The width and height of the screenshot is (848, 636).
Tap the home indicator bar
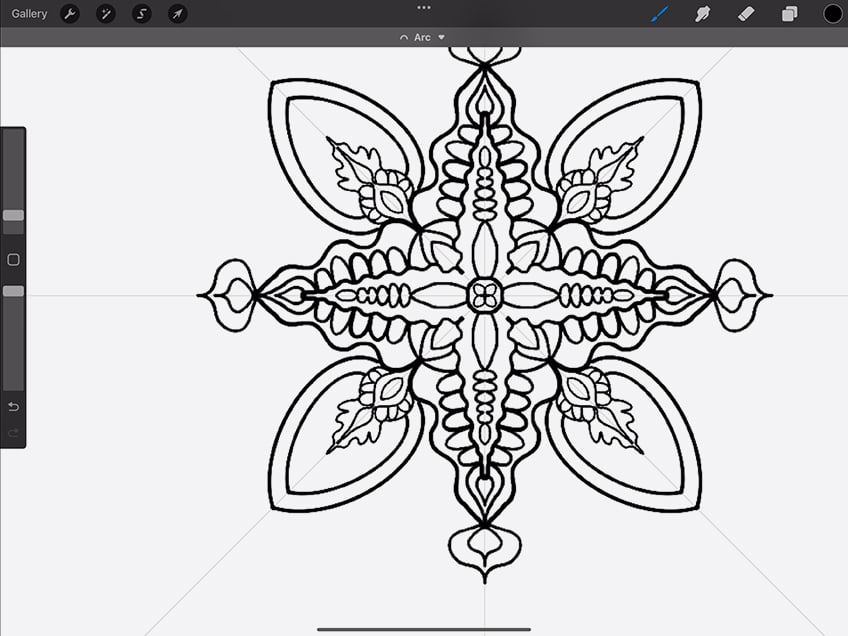[424, 629]
